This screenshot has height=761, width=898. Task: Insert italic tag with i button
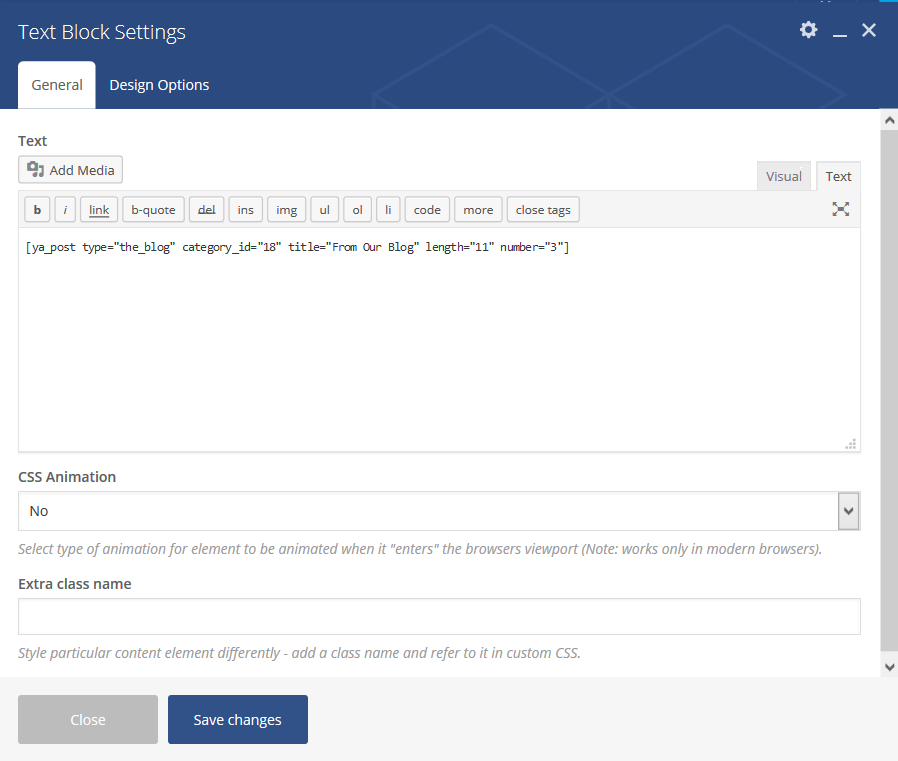coord(65,210)
